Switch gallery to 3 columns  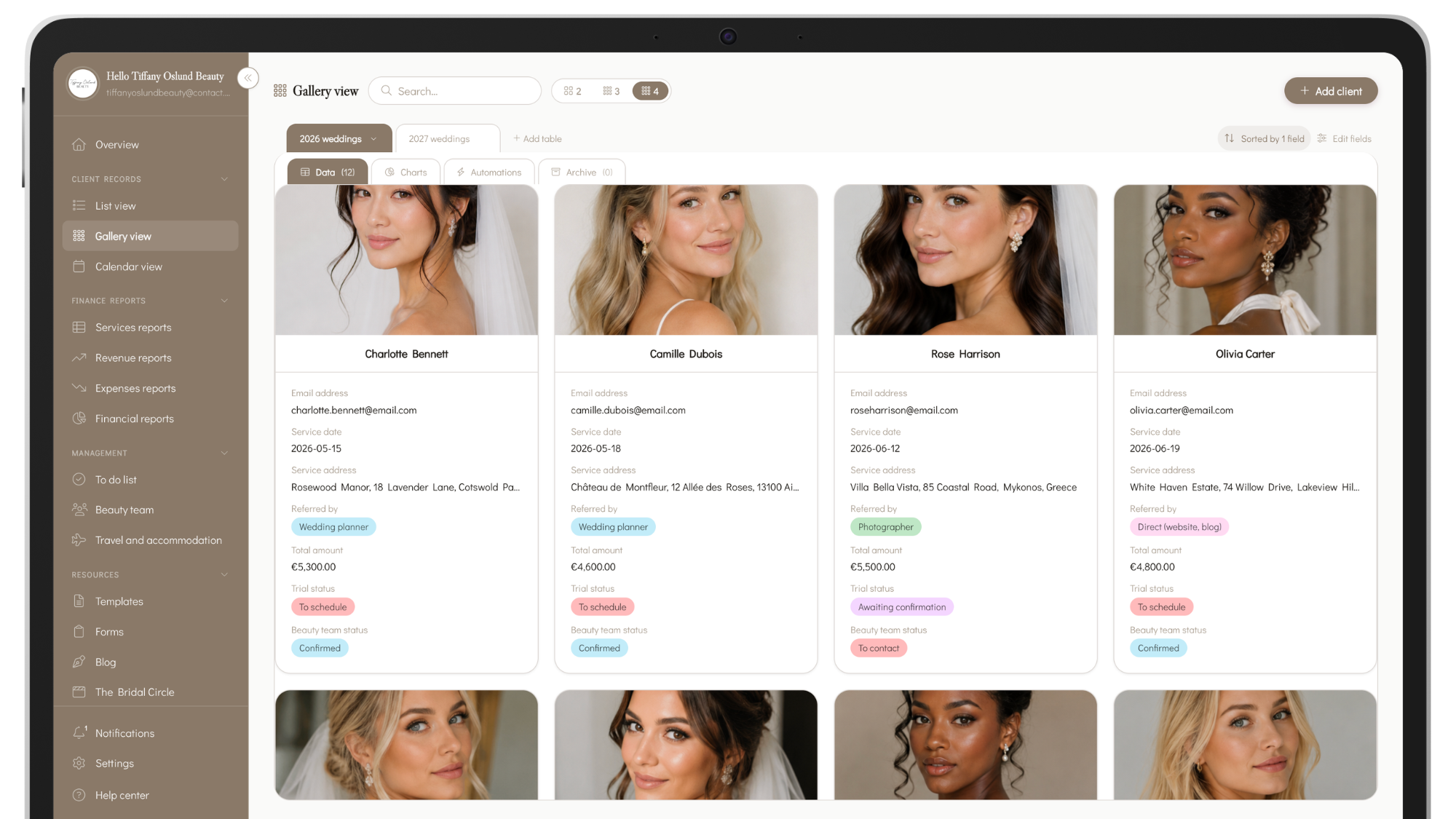(x=612, y=91)
